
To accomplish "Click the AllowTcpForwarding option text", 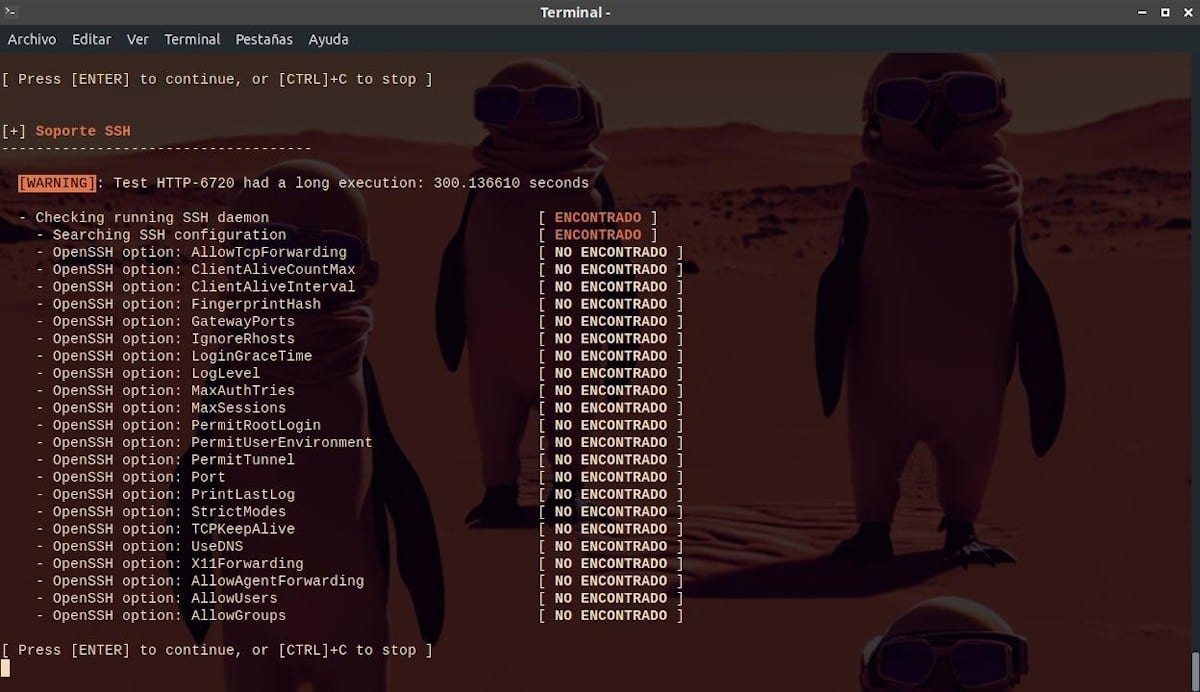I will (268, 252).
